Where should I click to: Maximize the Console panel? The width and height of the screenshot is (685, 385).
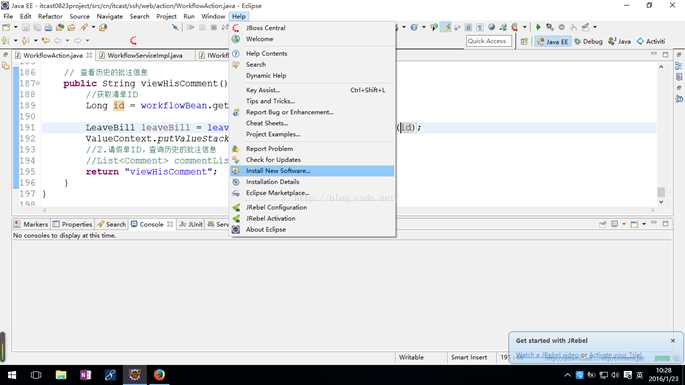pos(665,224)
